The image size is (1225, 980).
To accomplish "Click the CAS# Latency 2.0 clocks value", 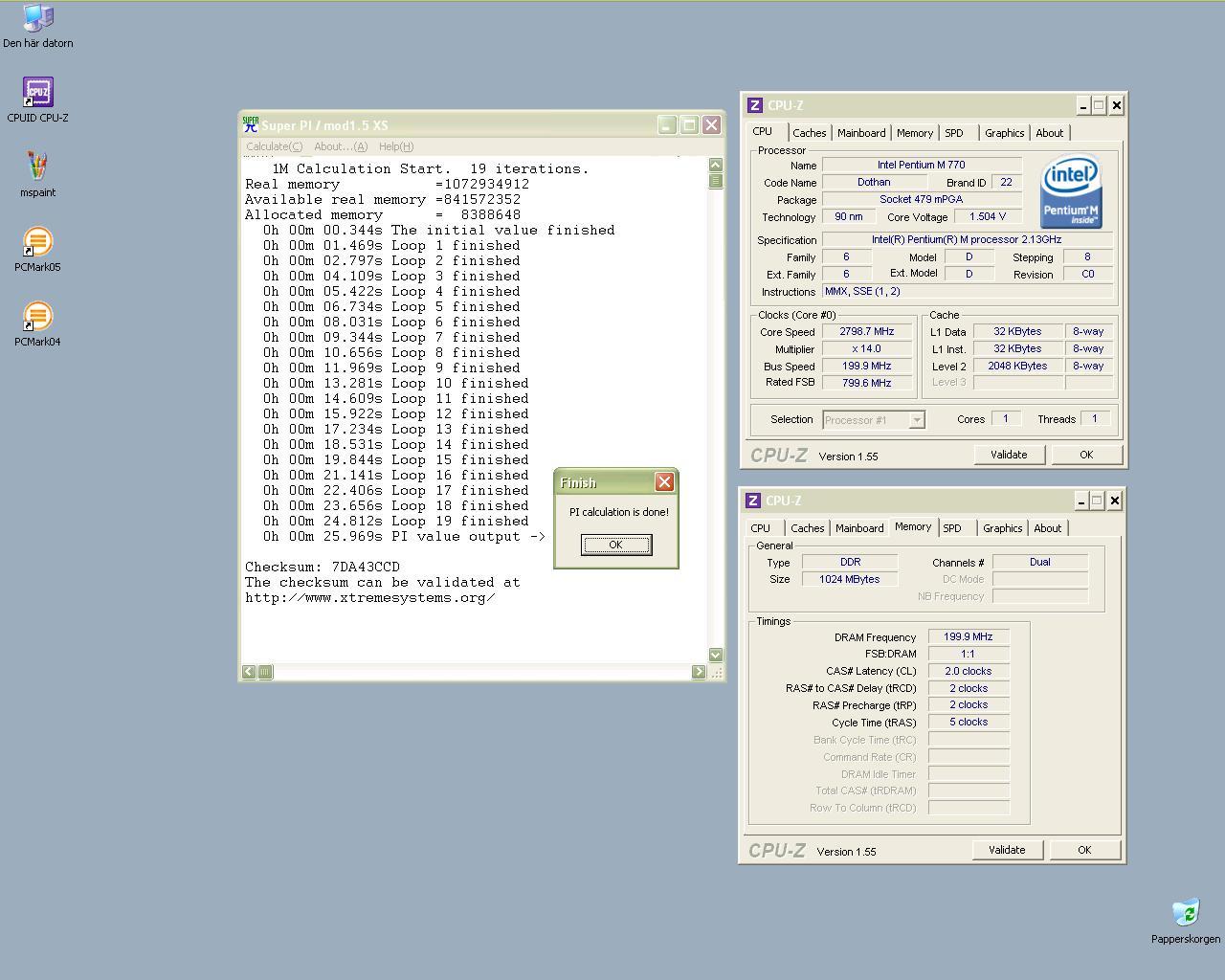I will tap(969, 671).
